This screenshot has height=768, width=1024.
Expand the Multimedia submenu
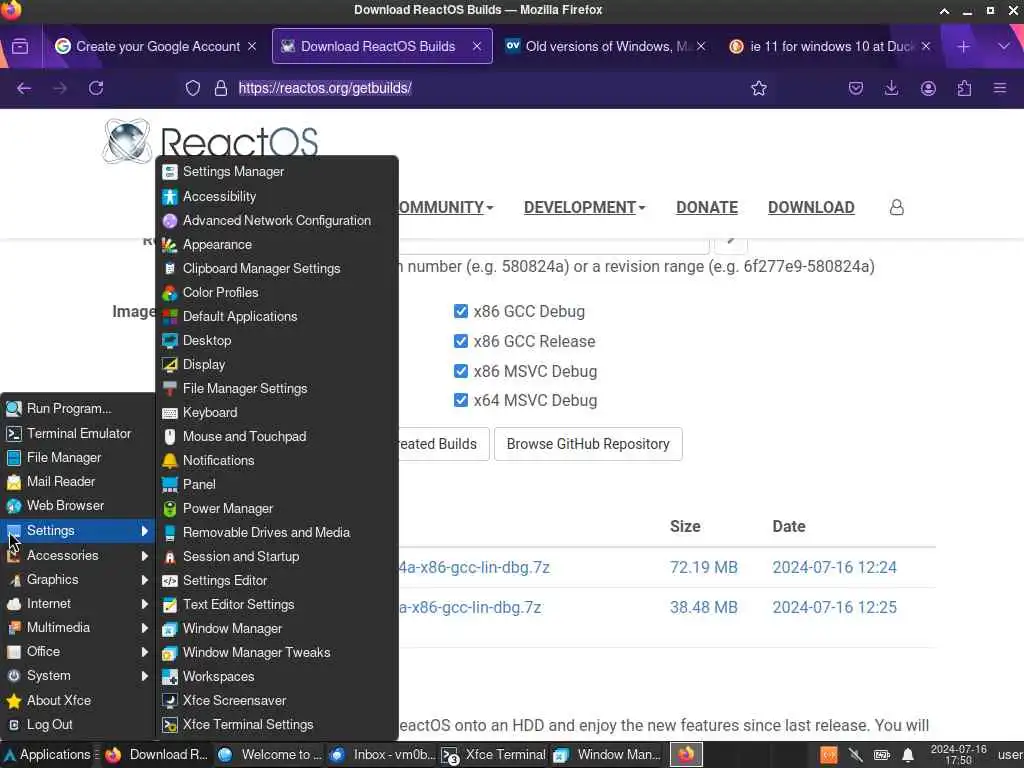click(78, 628)
